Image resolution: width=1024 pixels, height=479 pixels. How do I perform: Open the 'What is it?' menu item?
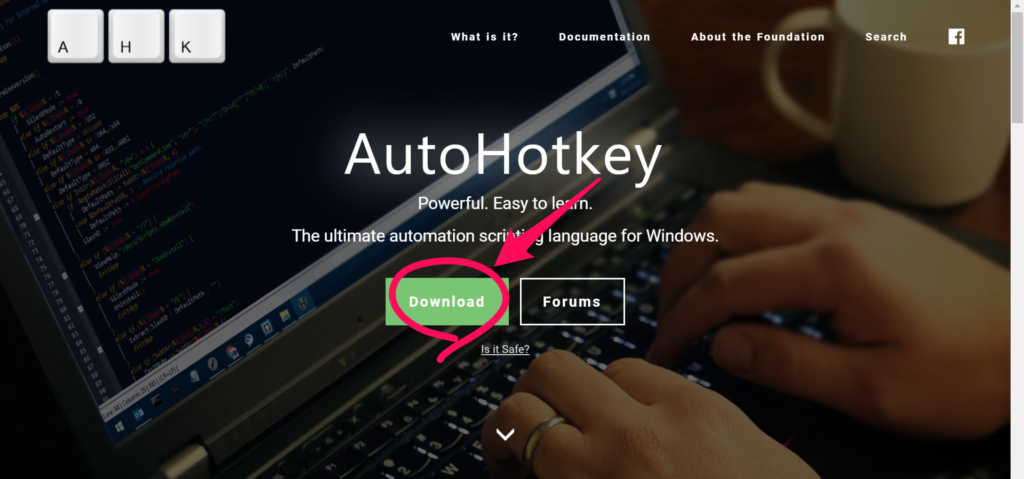pos(485,37)
